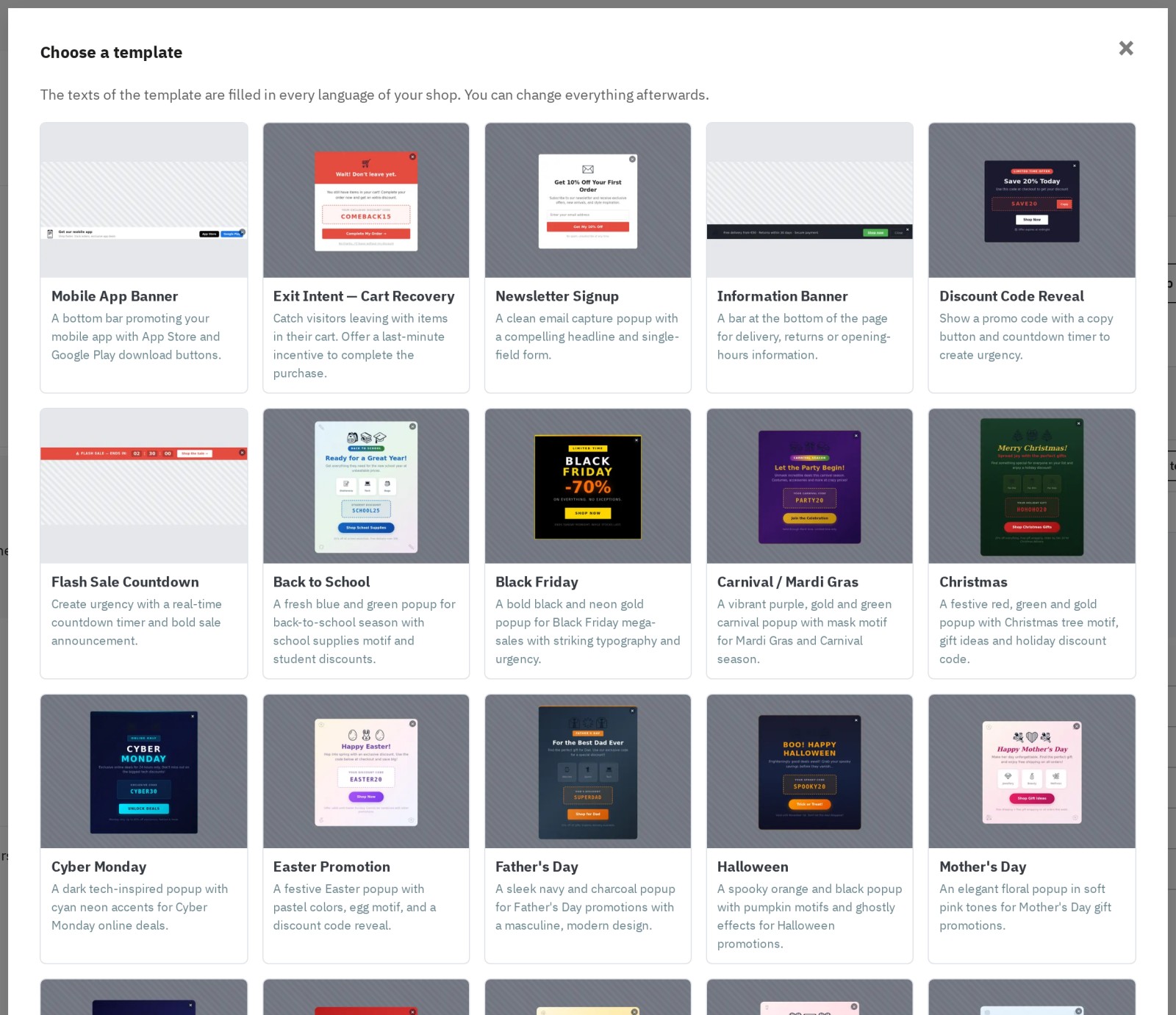Click the Flash Sale Countdown title

point(125,582)
